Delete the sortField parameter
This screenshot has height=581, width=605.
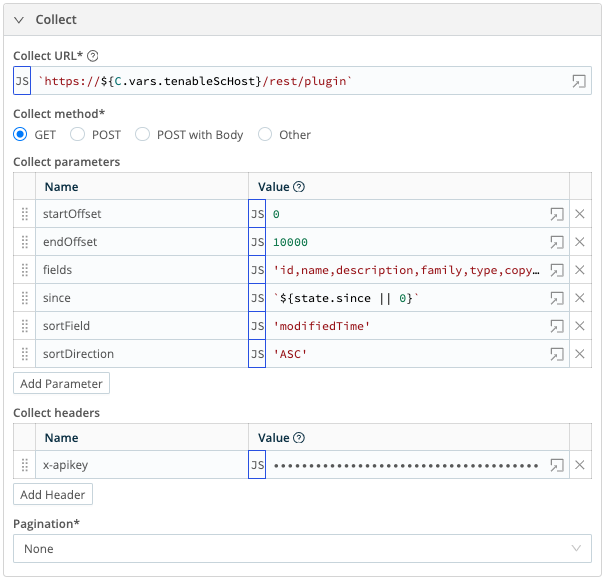tap(580, 326)
